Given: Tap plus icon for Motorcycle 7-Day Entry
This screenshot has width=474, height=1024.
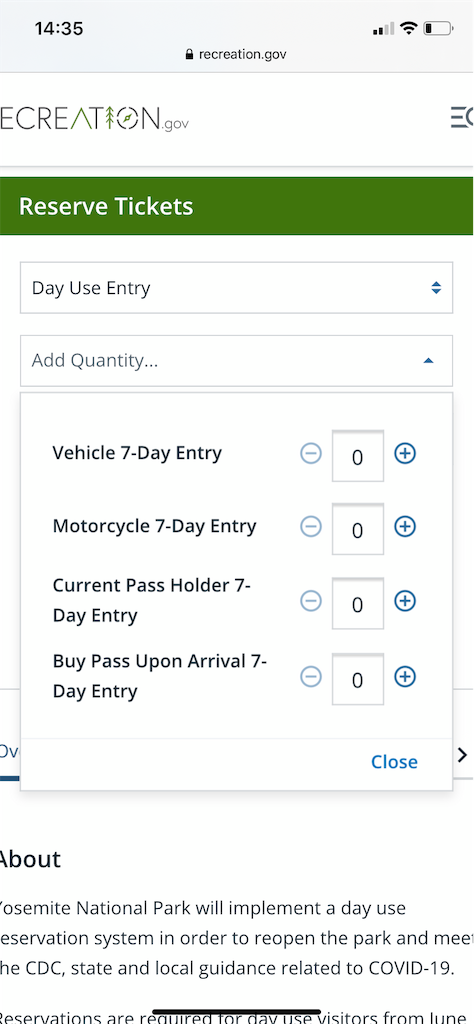Looking at the screenshot, I should click(405, 526).
